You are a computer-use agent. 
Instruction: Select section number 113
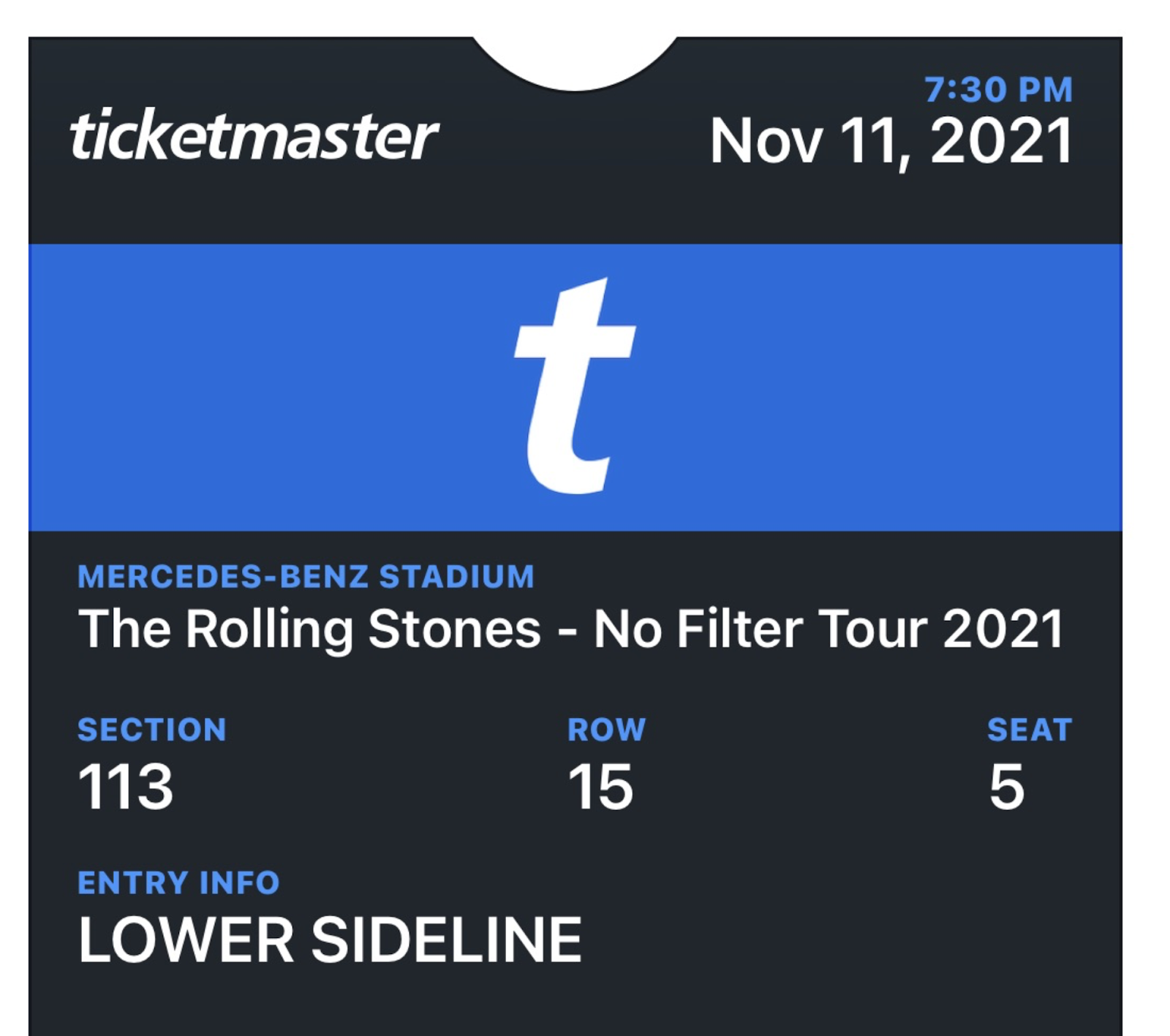pyautogui.click(x=125, y=787)
